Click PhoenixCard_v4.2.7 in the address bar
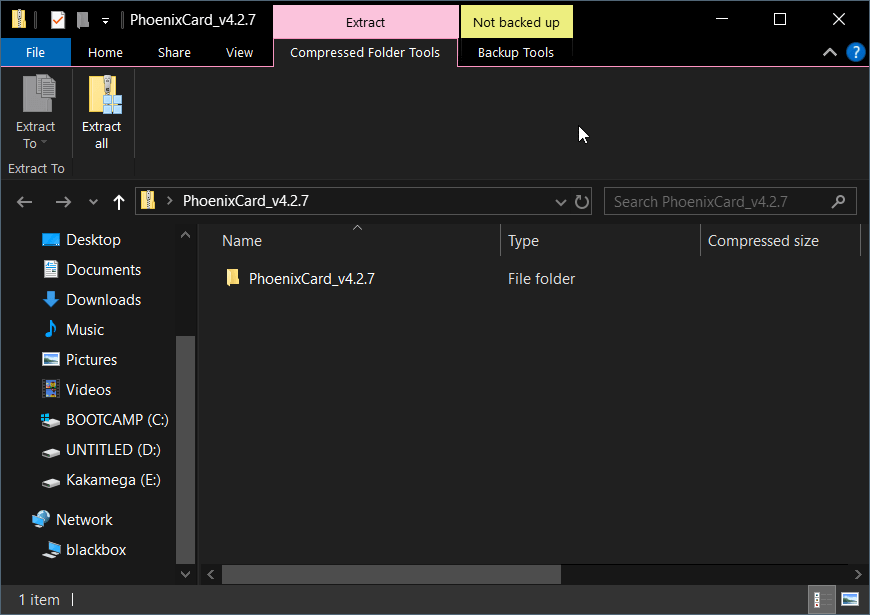Image resolution: width=870 pixels, height=615 pixels. click(x=246, y=201)
